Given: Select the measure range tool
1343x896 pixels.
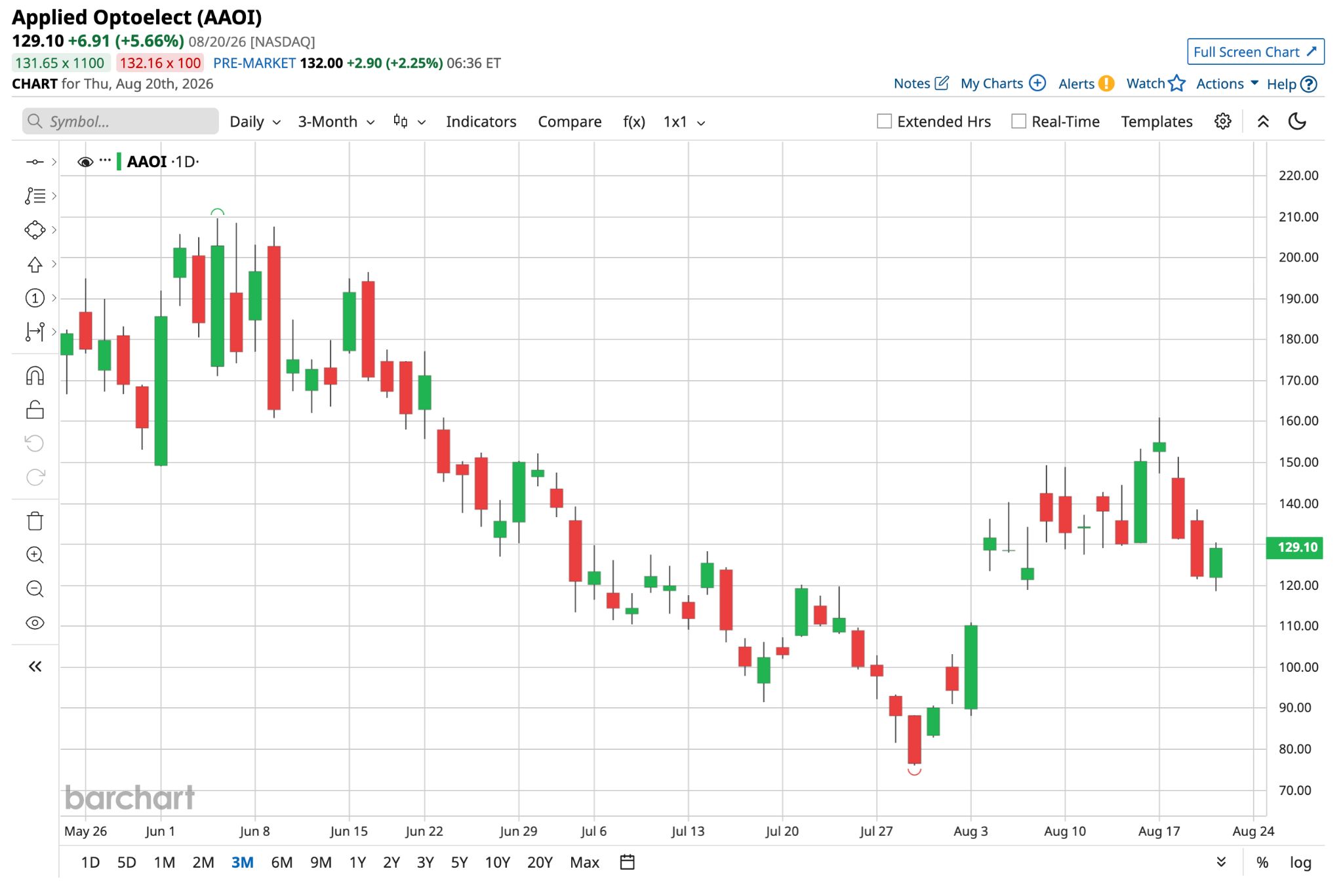Looking at the screenshot, I should click(x=35, y=332).
